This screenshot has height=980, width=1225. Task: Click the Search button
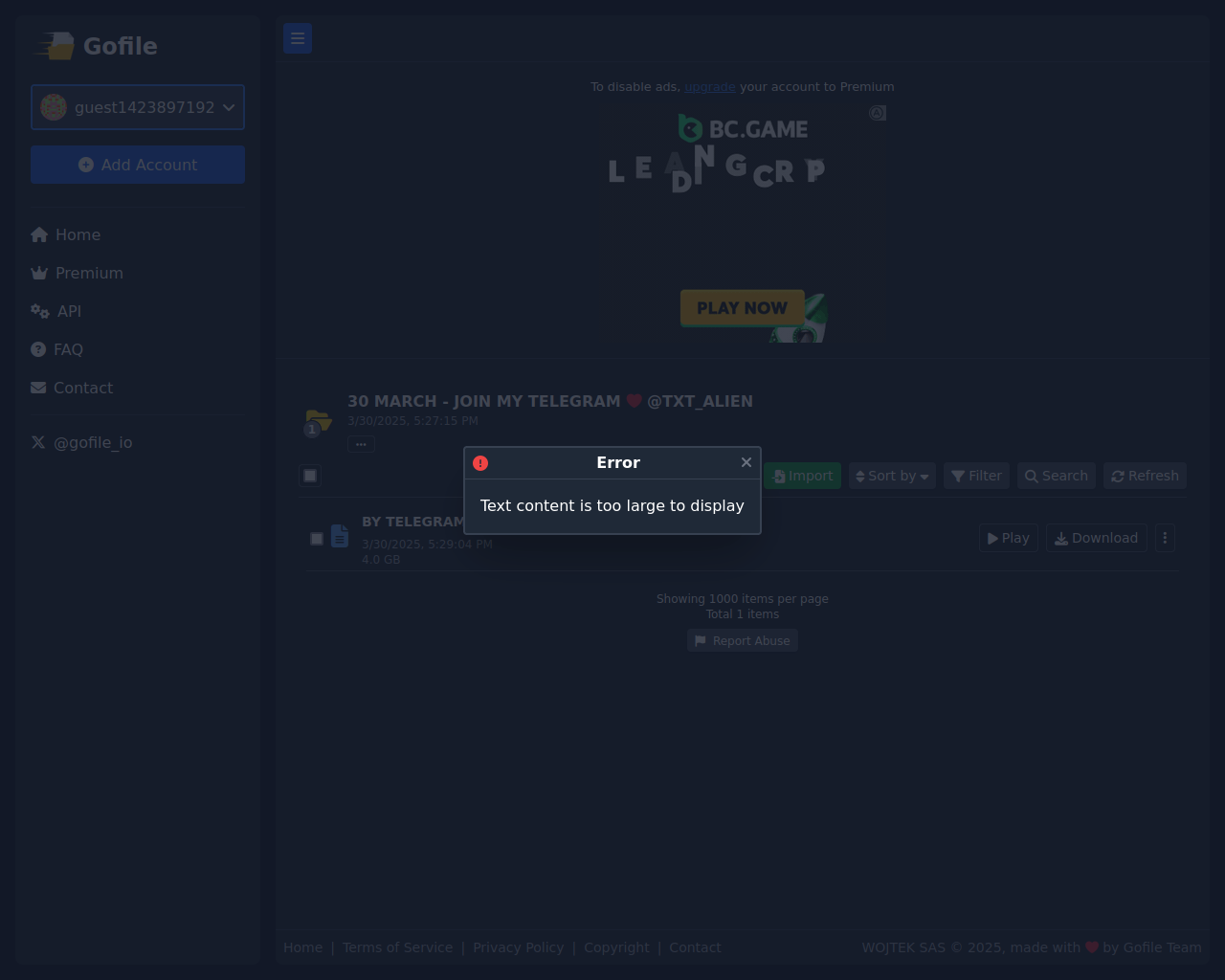[1057, 476]
